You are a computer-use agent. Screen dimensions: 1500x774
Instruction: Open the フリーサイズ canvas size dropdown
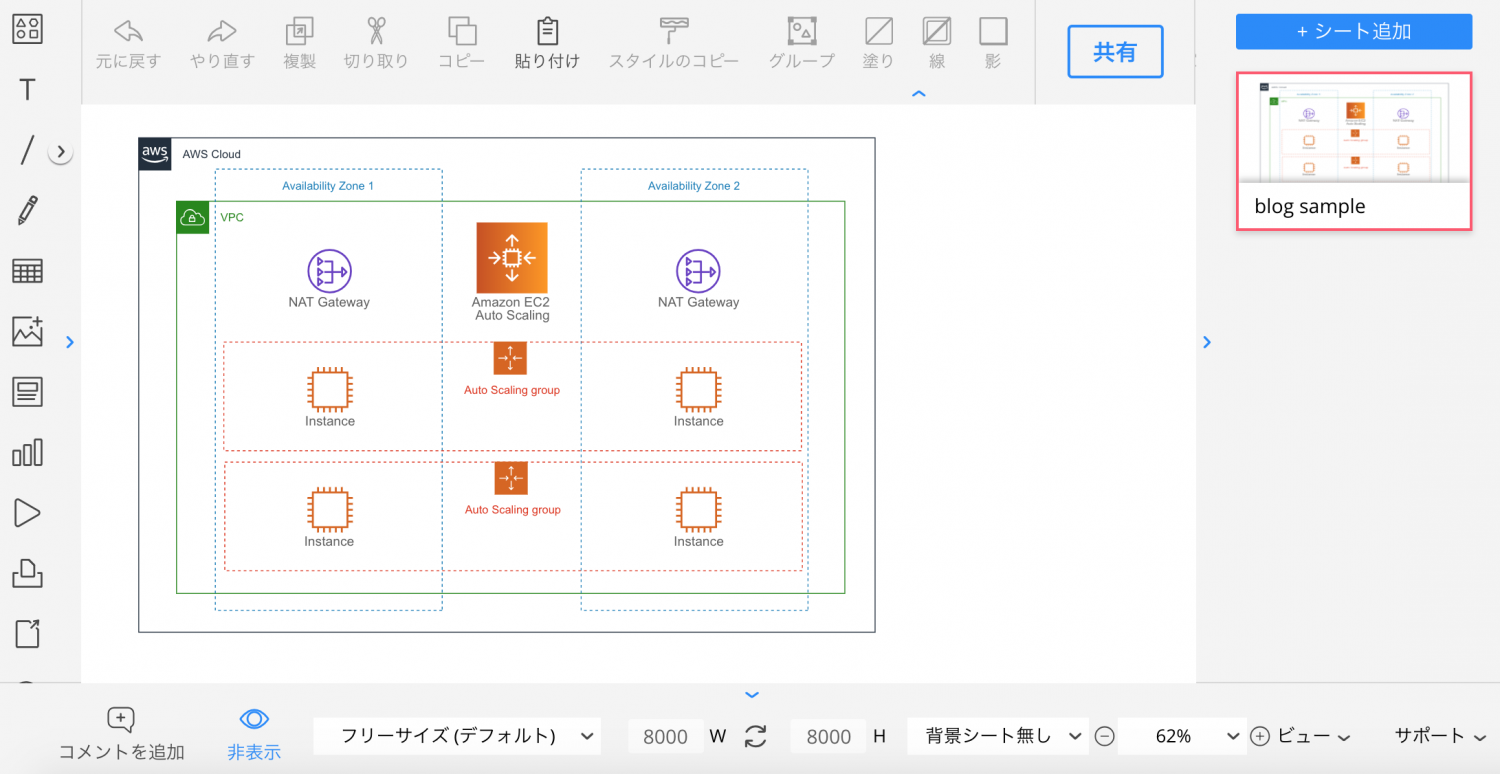point(457,736)
